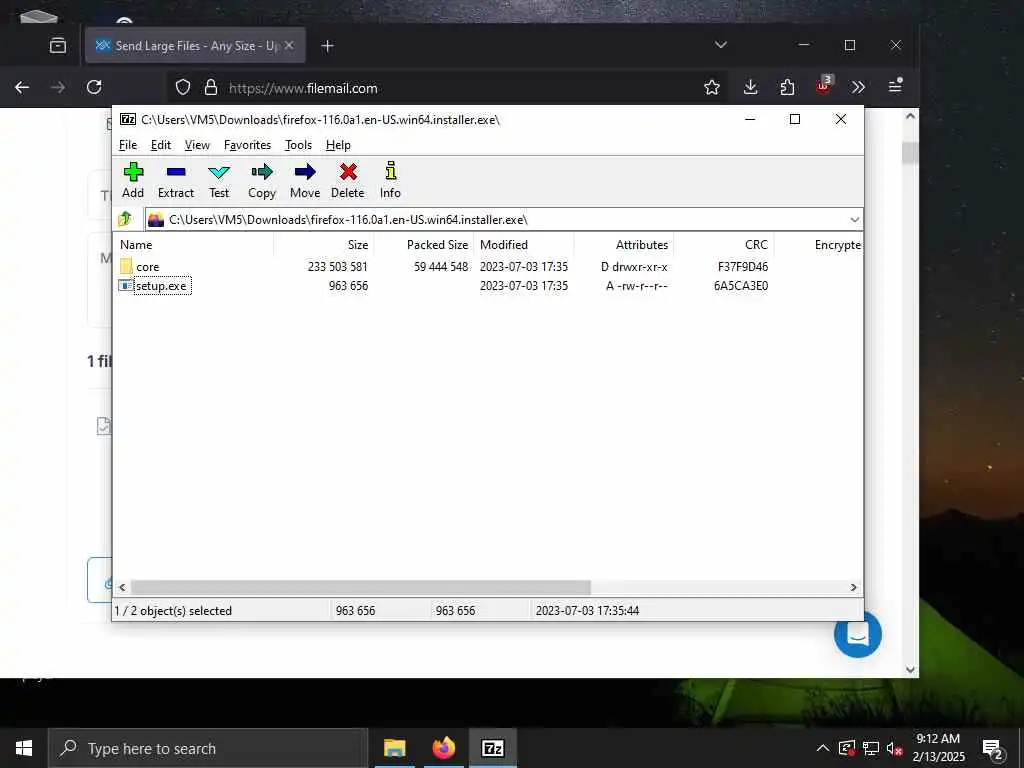Open the muted volume tray icon

point(894,748)
